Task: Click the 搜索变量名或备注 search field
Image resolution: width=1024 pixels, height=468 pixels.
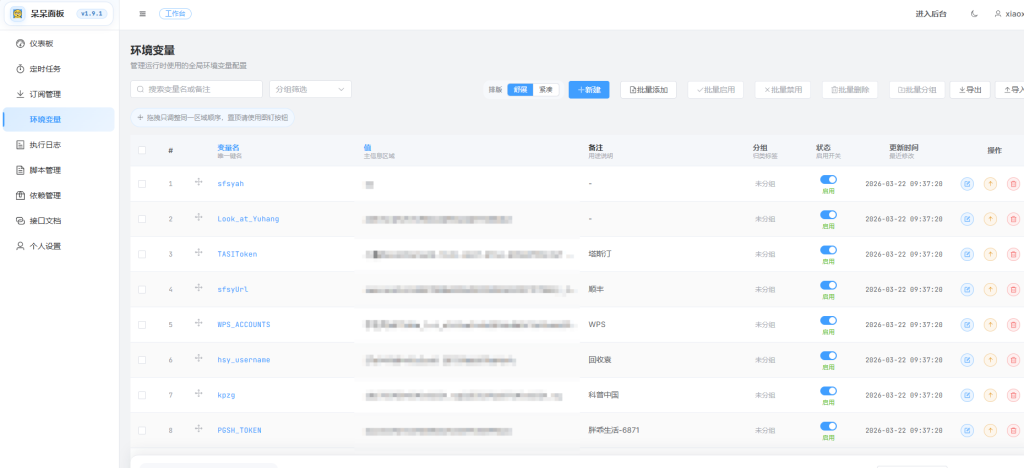Action: click(x=197, y=89)
